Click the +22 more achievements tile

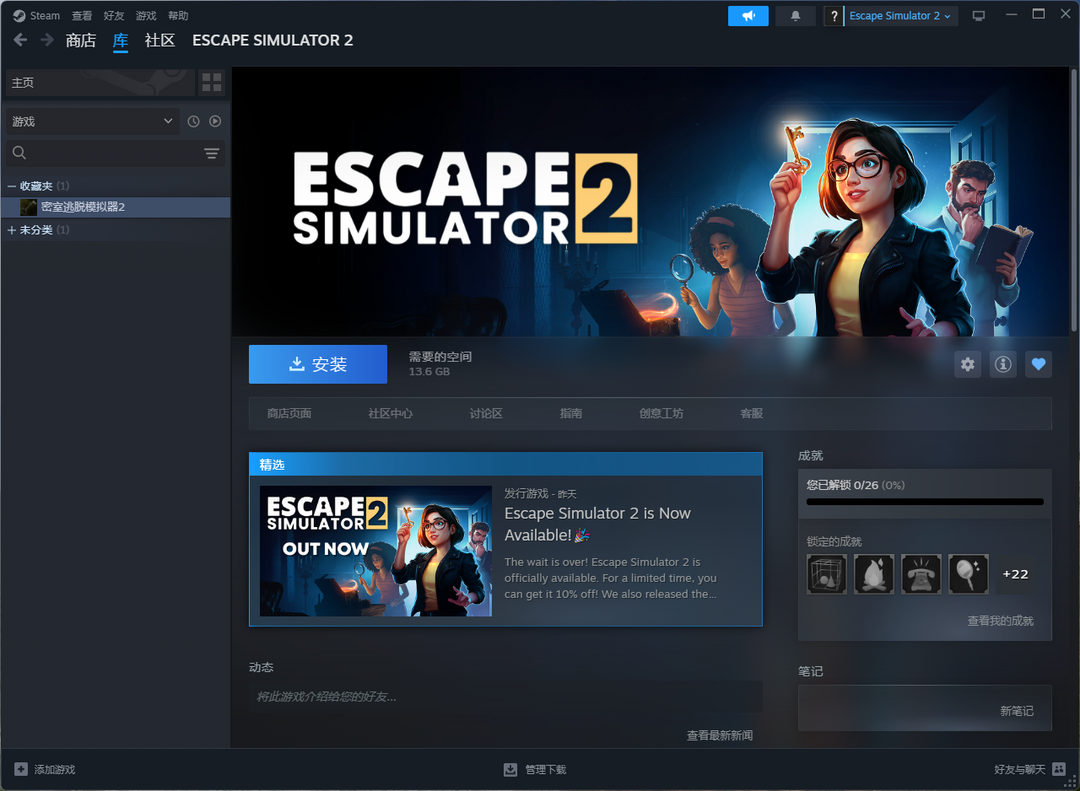1015,574
